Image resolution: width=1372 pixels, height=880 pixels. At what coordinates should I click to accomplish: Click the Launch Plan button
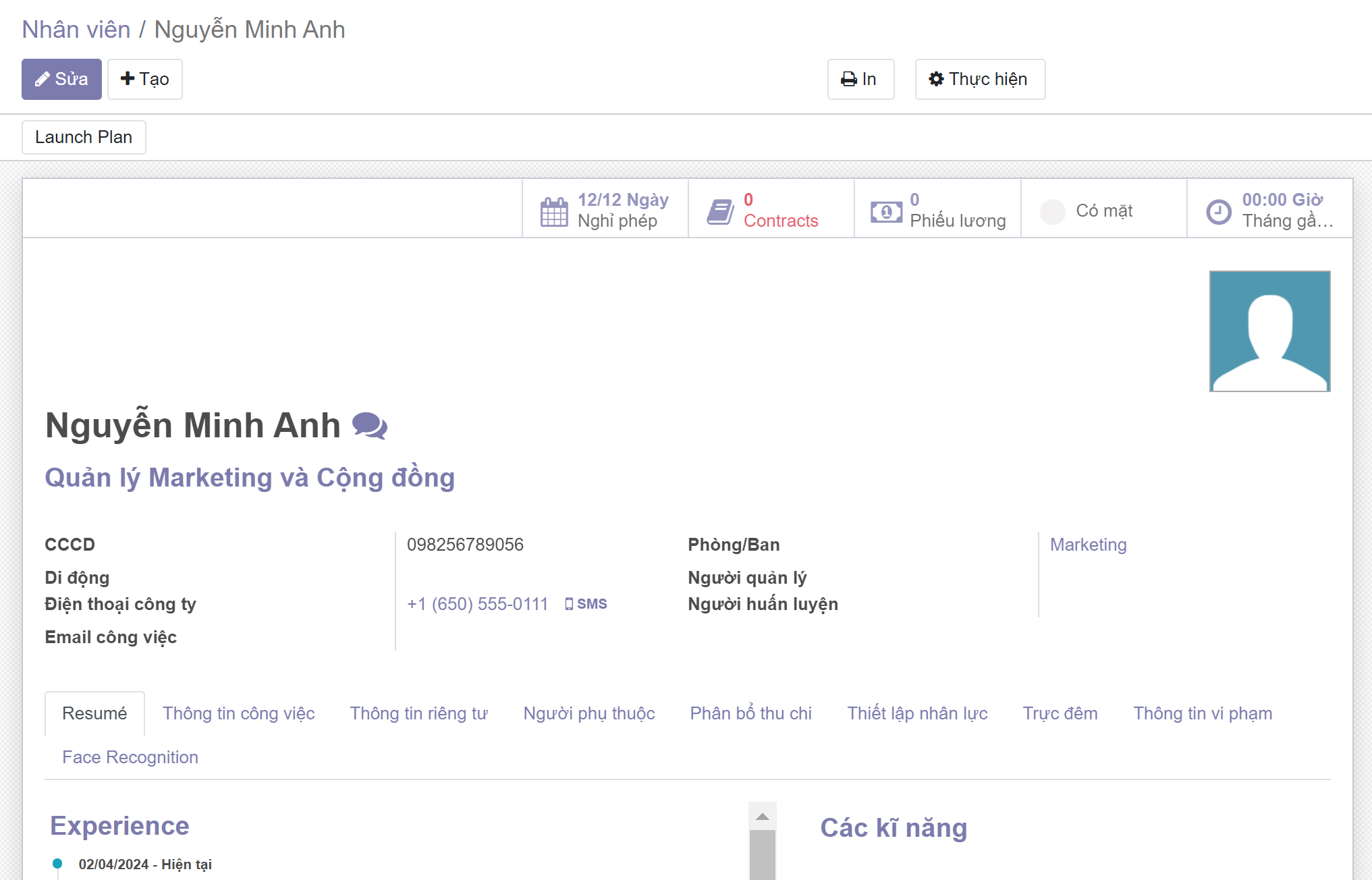[84, 137]
